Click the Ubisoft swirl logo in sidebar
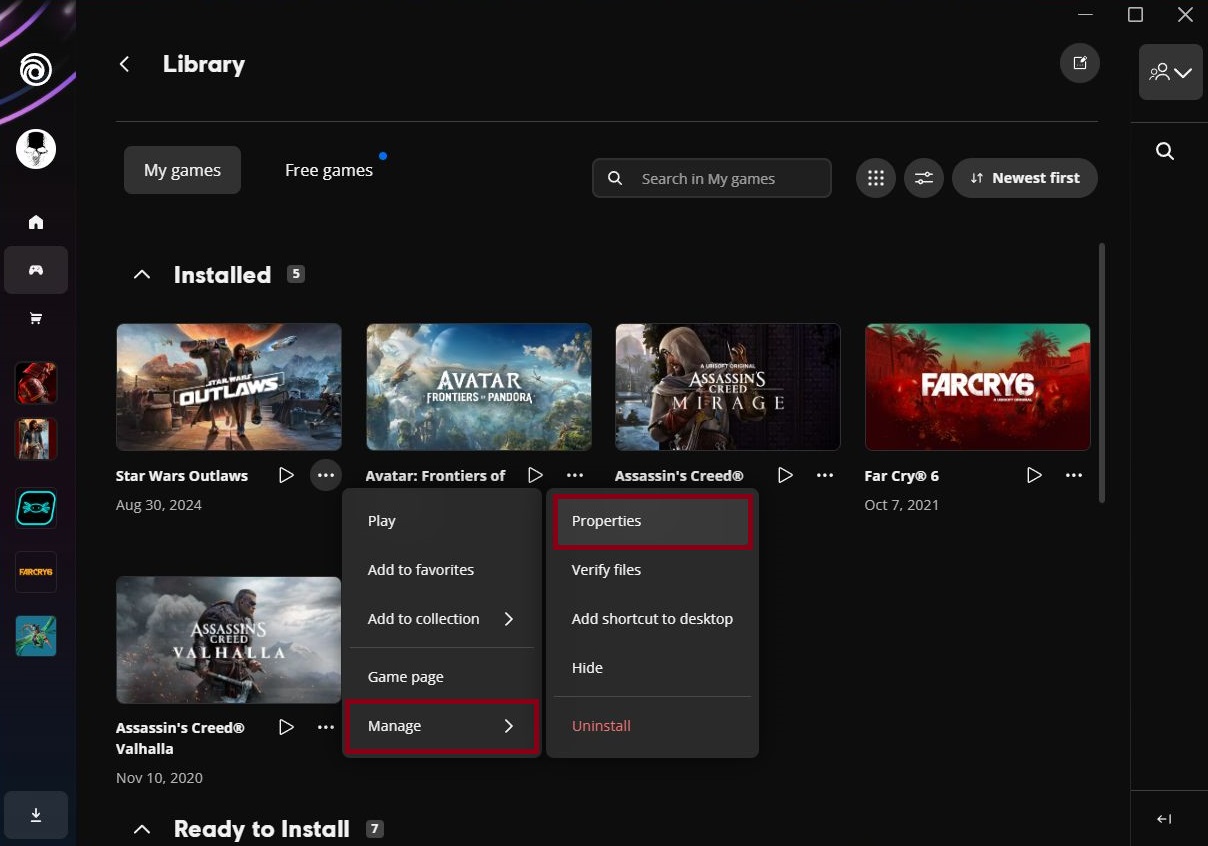 pyautogui.click(x=36, y=70)
